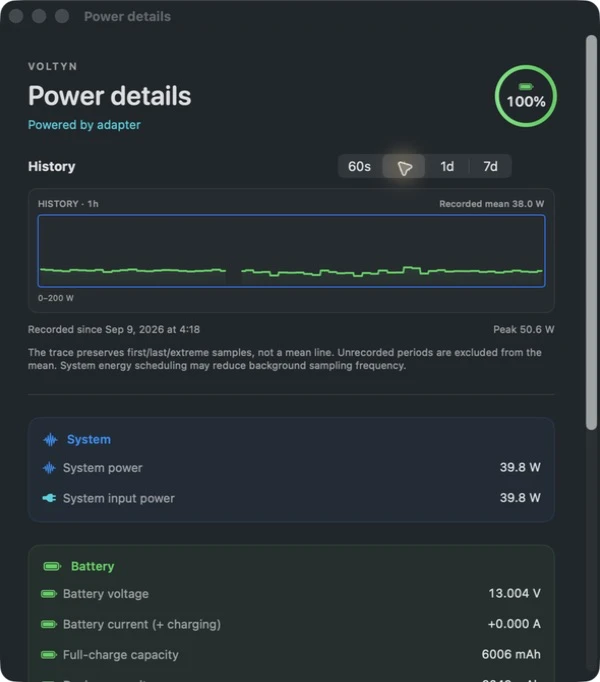Click the large 'Power details' page heading

[110, 96]
